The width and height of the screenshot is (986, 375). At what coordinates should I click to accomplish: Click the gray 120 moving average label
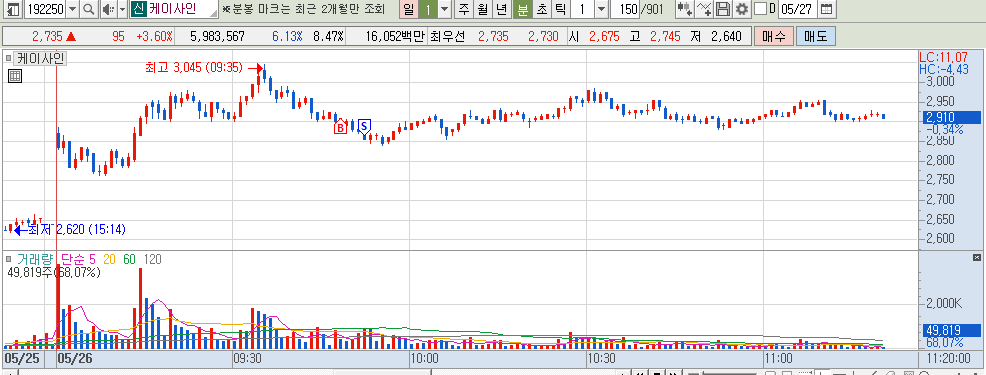153,259
